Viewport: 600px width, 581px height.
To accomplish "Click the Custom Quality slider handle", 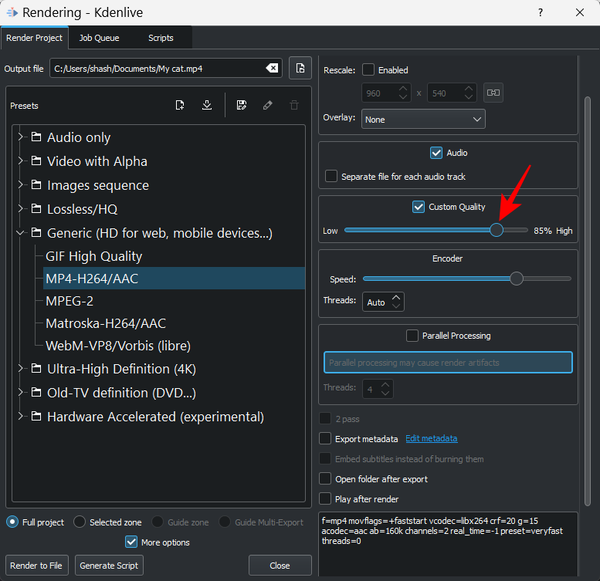I will (496, 230).
